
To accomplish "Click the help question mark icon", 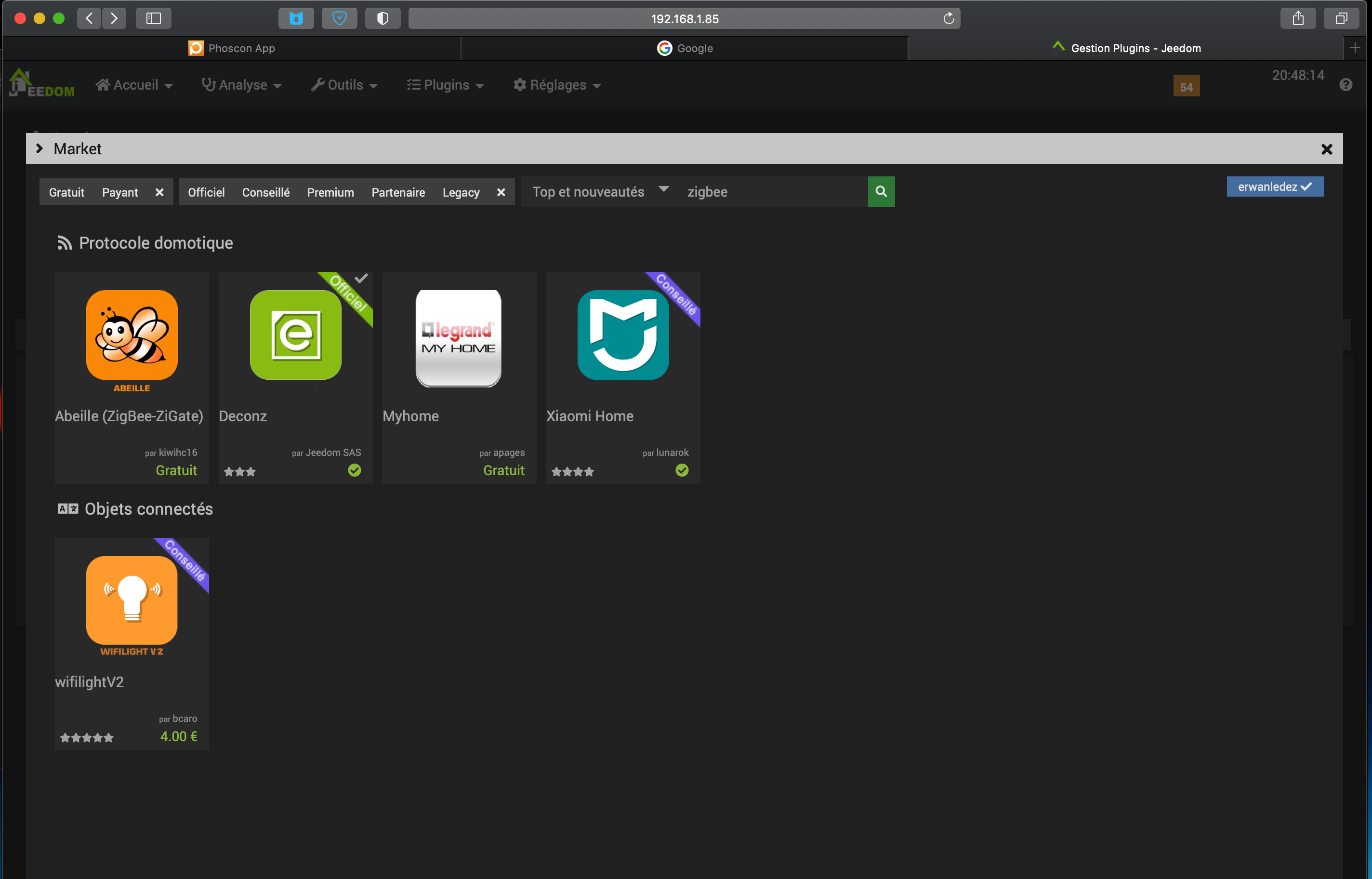I will point(1346,85).
